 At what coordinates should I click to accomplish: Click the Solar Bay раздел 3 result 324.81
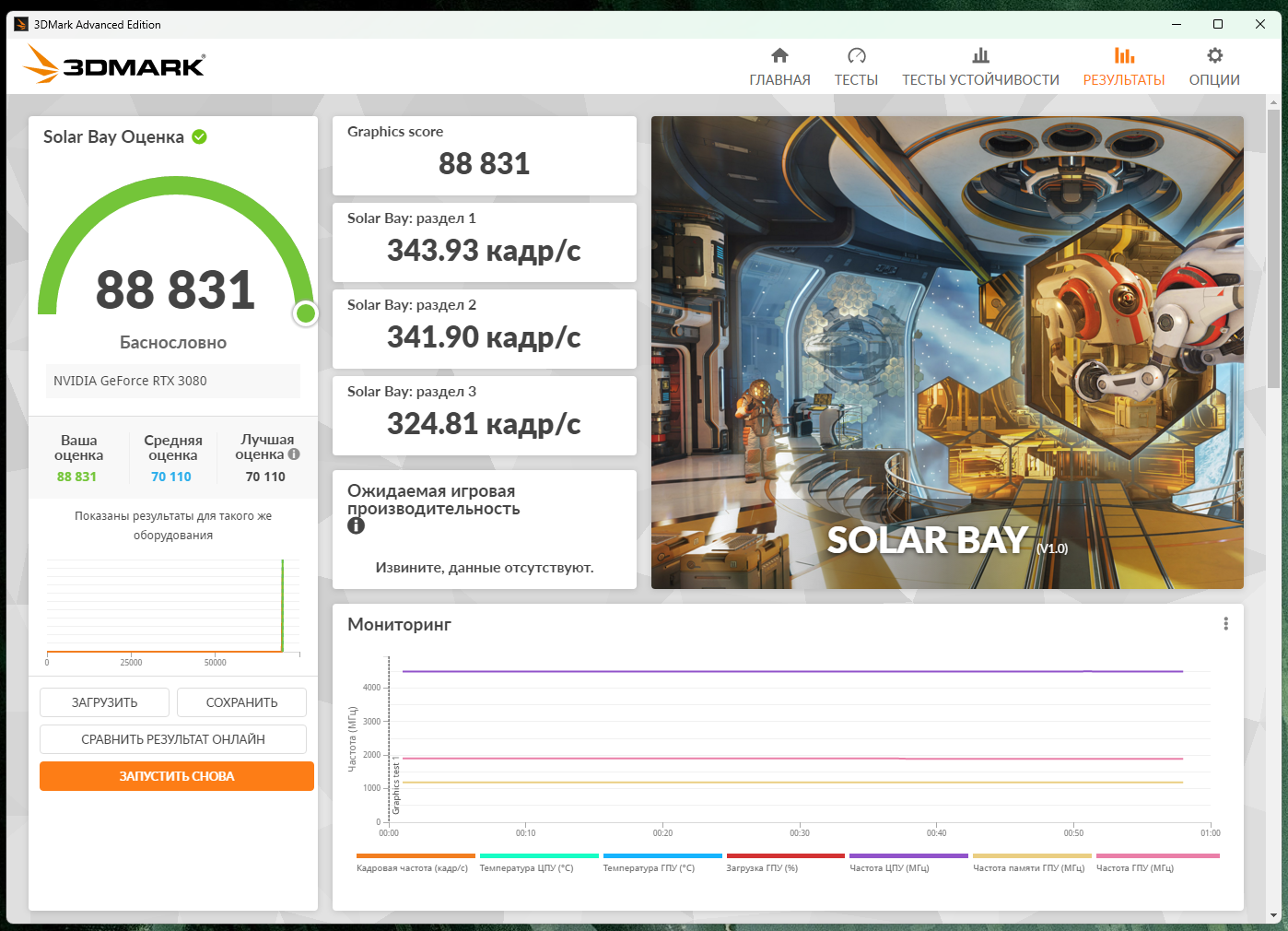tap(484, 424)
